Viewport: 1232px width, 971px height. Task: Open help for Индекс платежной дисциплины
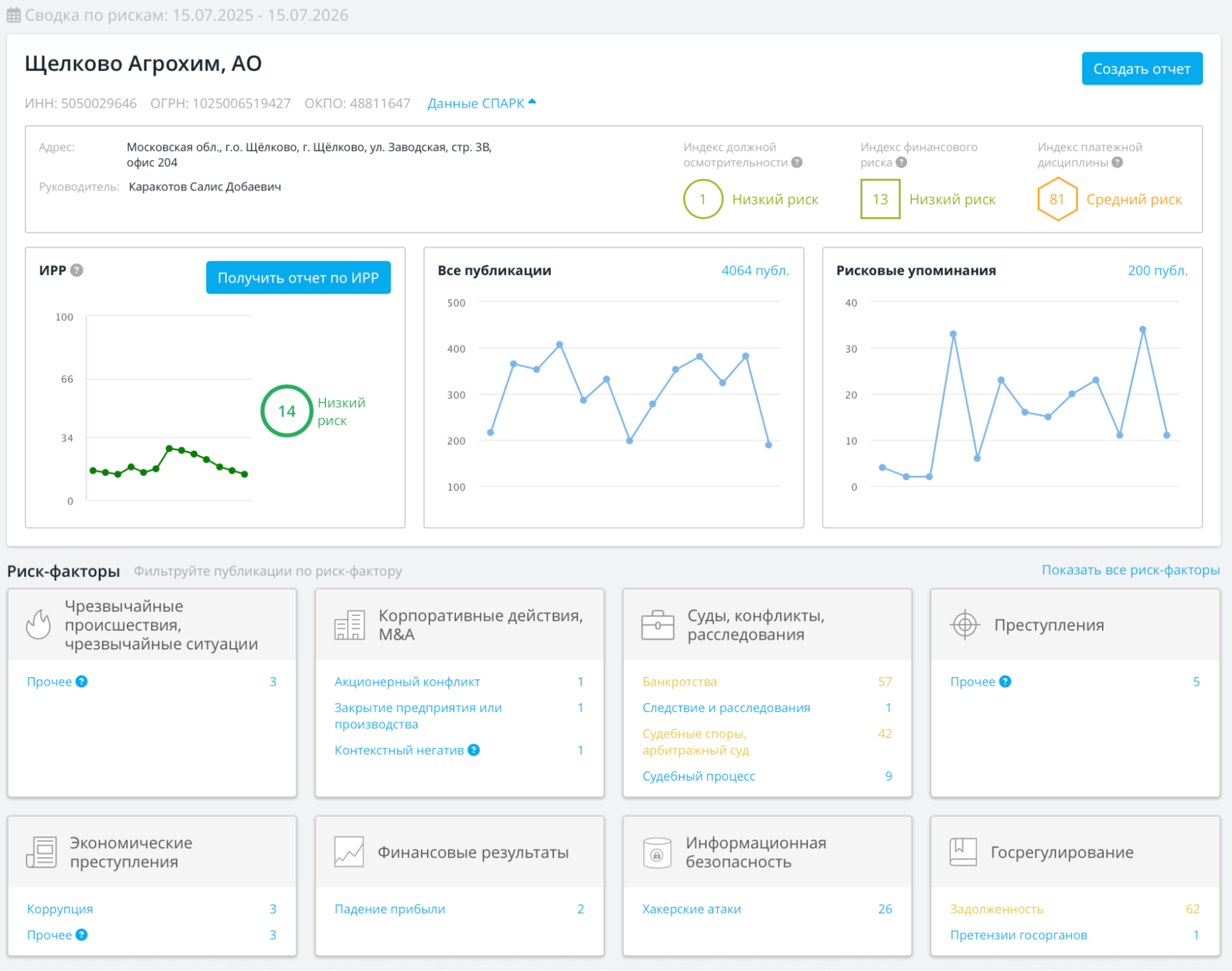point(1117,163)
